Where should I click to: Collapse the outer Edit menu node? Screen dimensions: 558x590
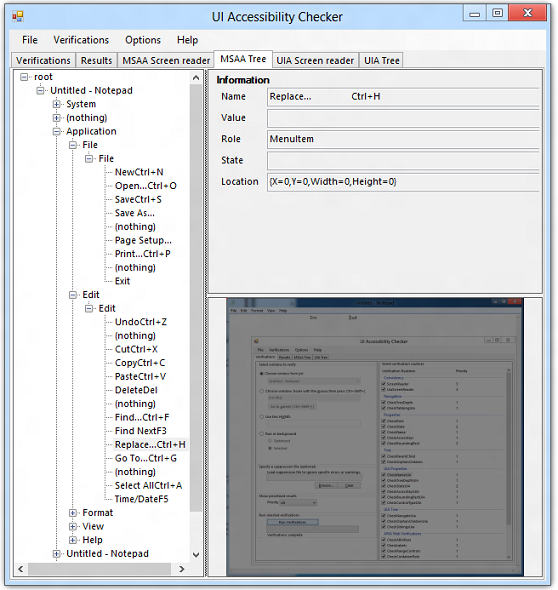[x=73, y=295]
